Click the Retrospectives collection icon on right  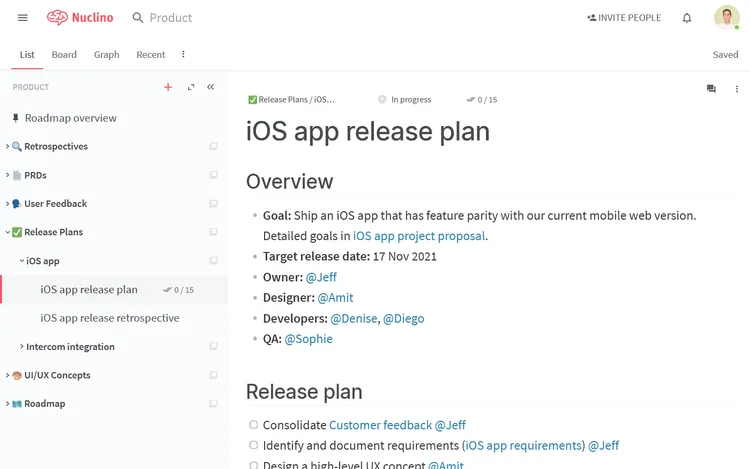213,146
